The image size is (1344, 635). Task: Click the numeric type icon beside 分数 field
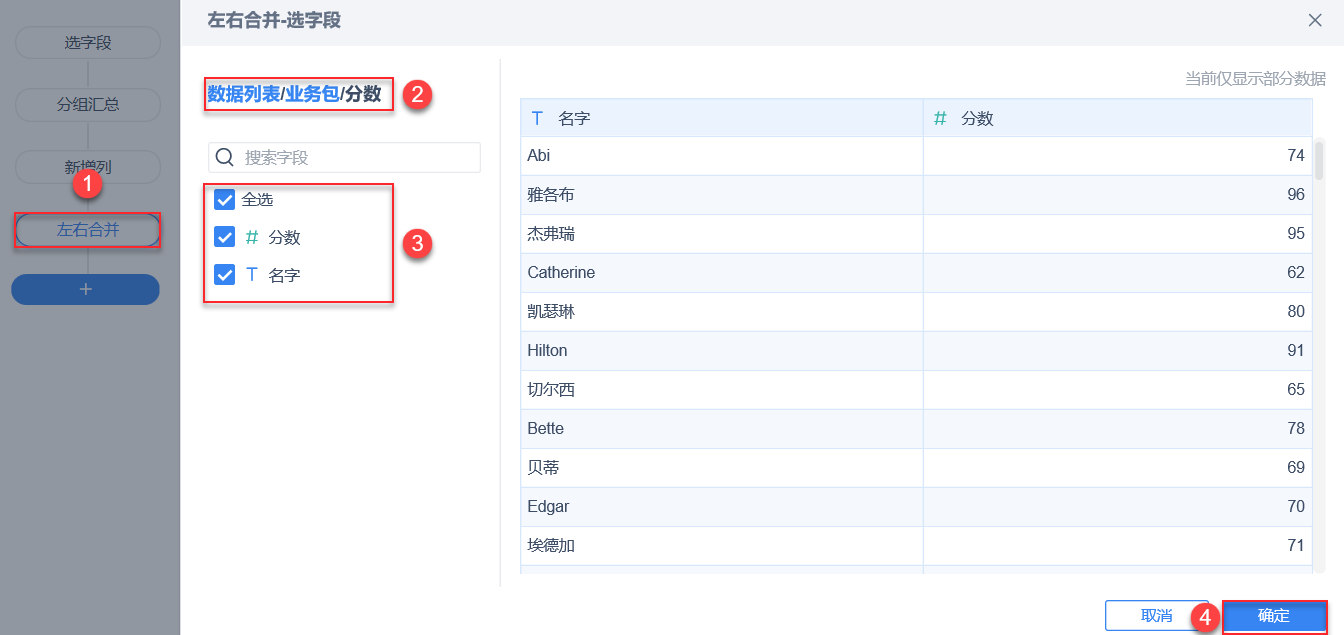click(x=252, y=237)
